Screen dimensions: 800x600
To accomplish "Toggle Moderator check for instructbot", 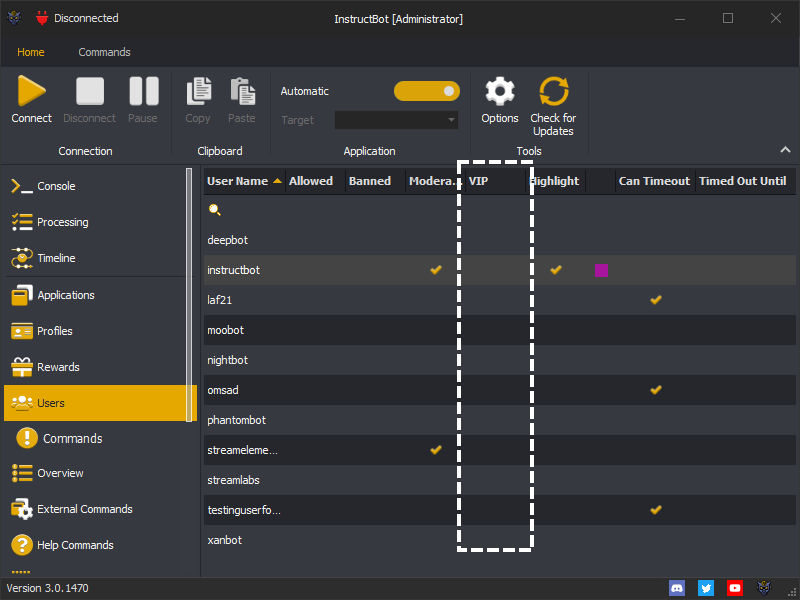I will coord(436,270).
